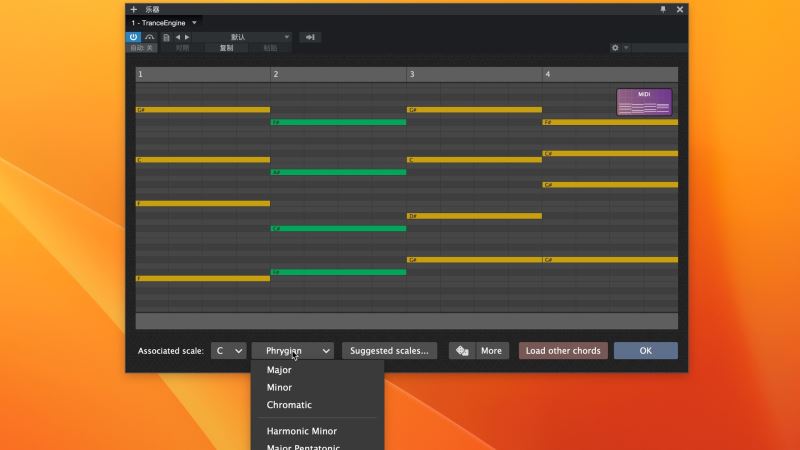
Task: Choose Harmonic Minor from scale list
Action: coord(302,431)
